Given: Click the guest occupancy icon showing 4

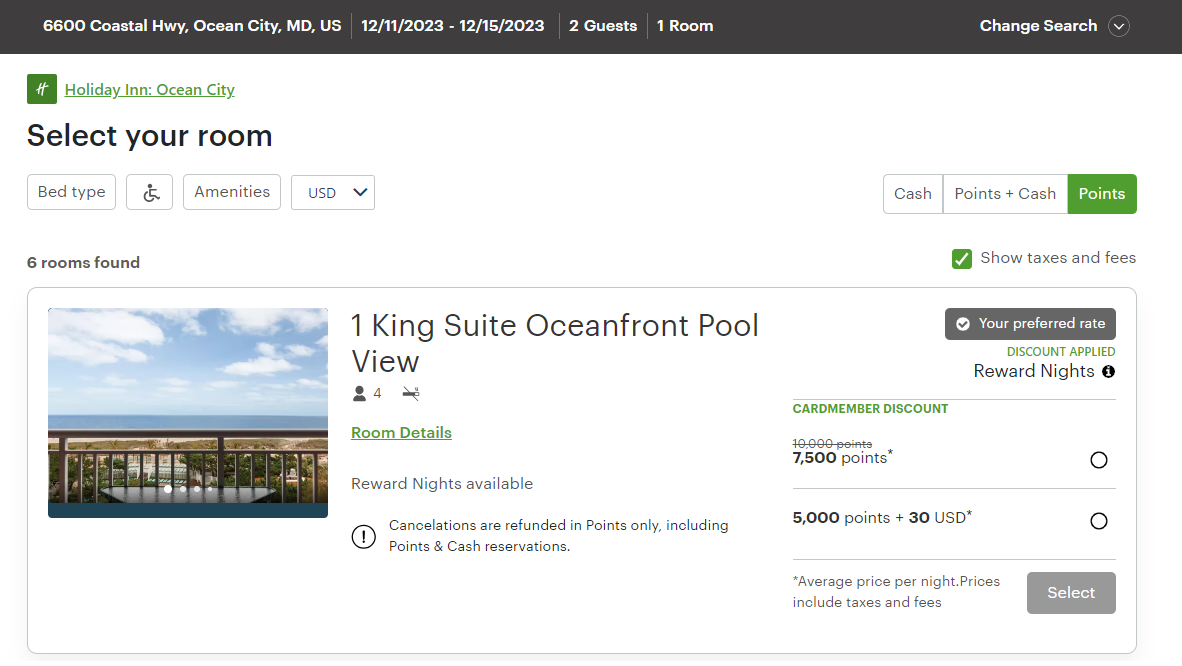Looking at the screenshot, I should coord(360,393).
